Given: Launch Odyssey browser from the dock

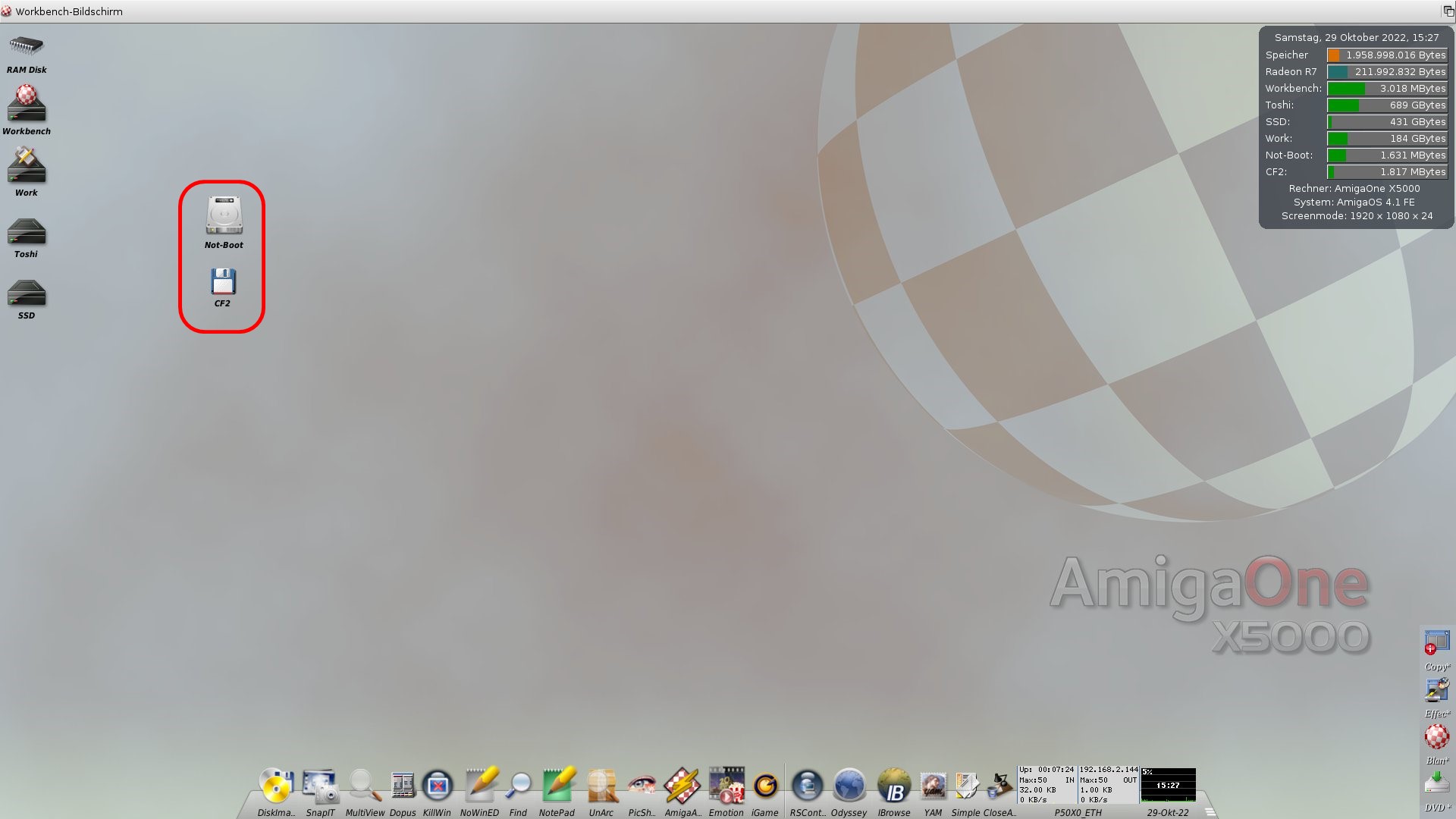Looking at the screenshot, I should 849,786.
